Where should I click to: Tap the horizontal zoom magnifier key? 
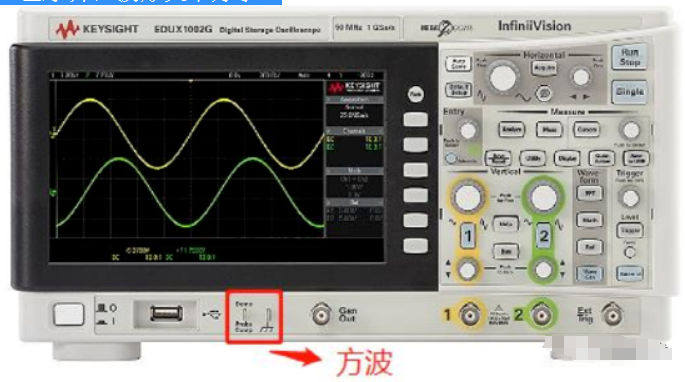click(543, 94)
